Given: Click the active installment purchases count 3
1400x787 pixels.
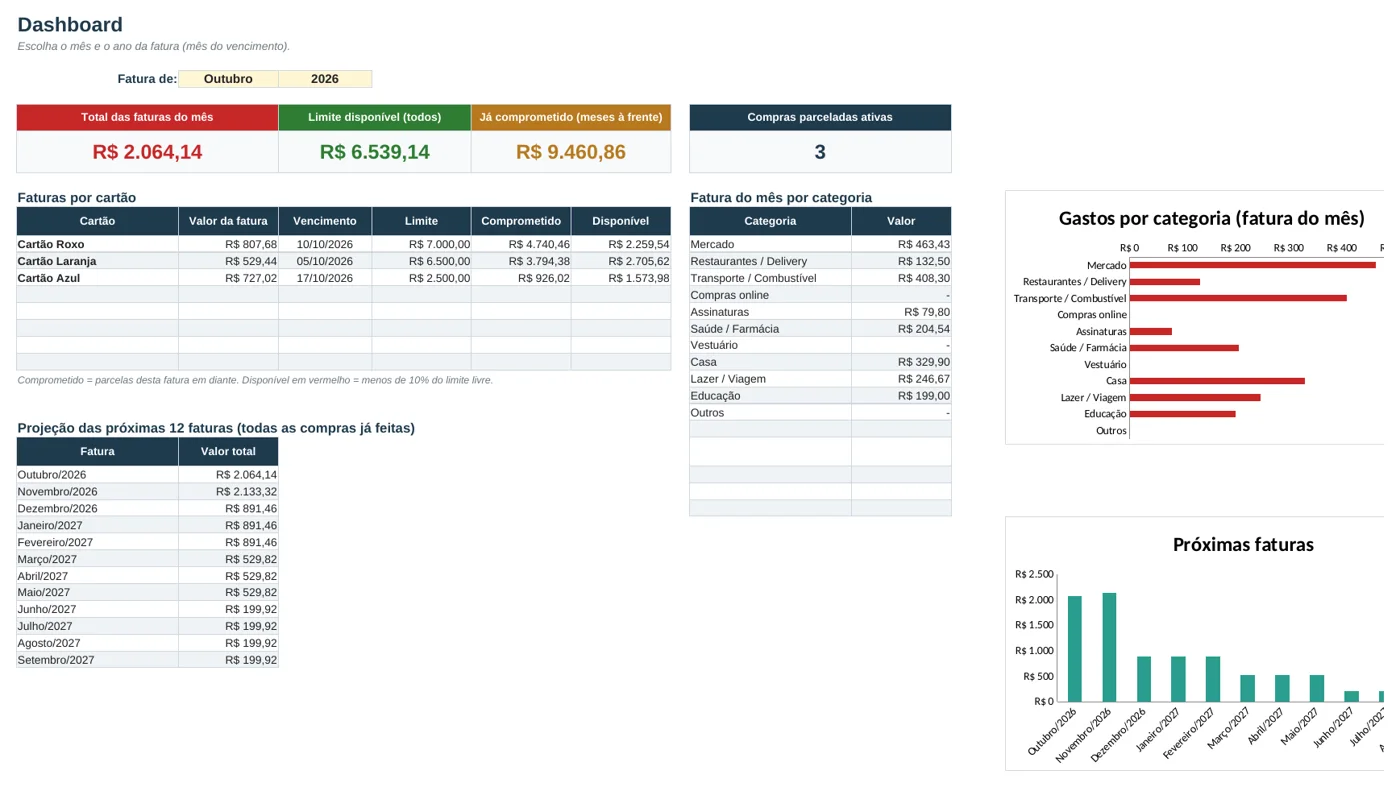Looking at the screenshot, I should [x=820, y=152].
